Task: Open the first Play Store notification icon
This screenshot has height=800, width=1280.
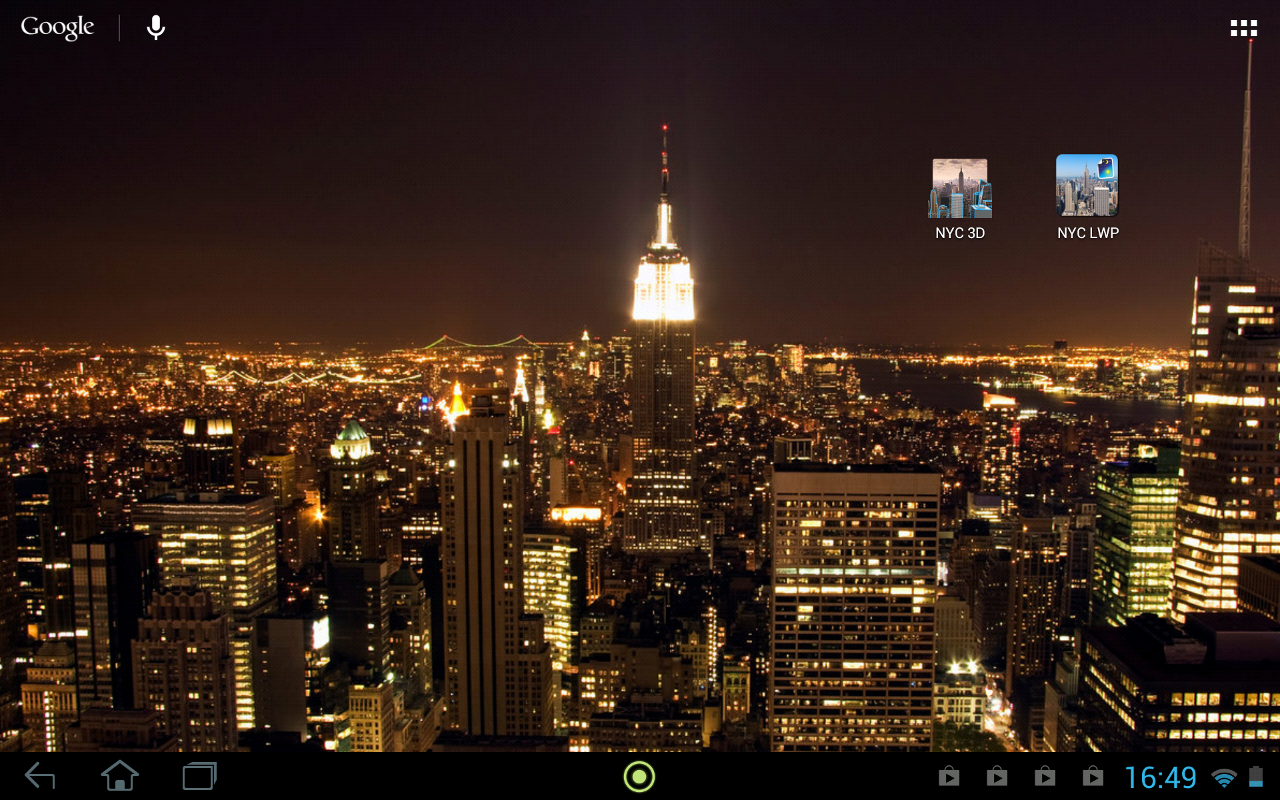Action: 949,776
